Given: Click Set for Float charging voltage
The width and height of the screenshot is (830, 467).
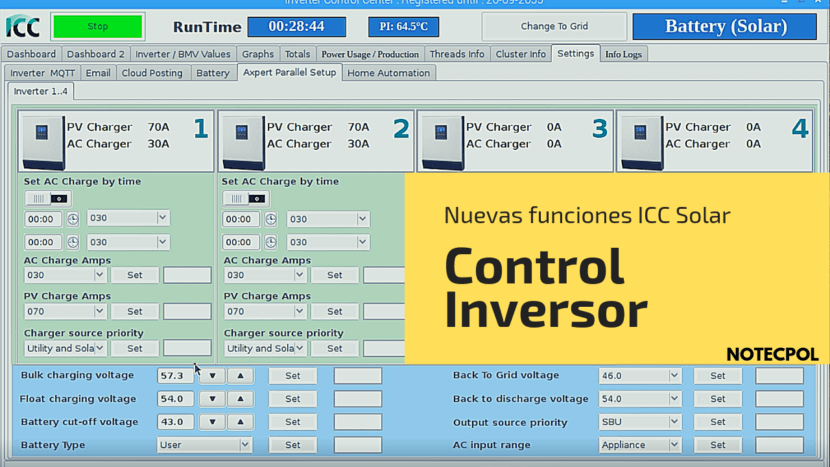Looking at the screenshot, I should point(293,399).
